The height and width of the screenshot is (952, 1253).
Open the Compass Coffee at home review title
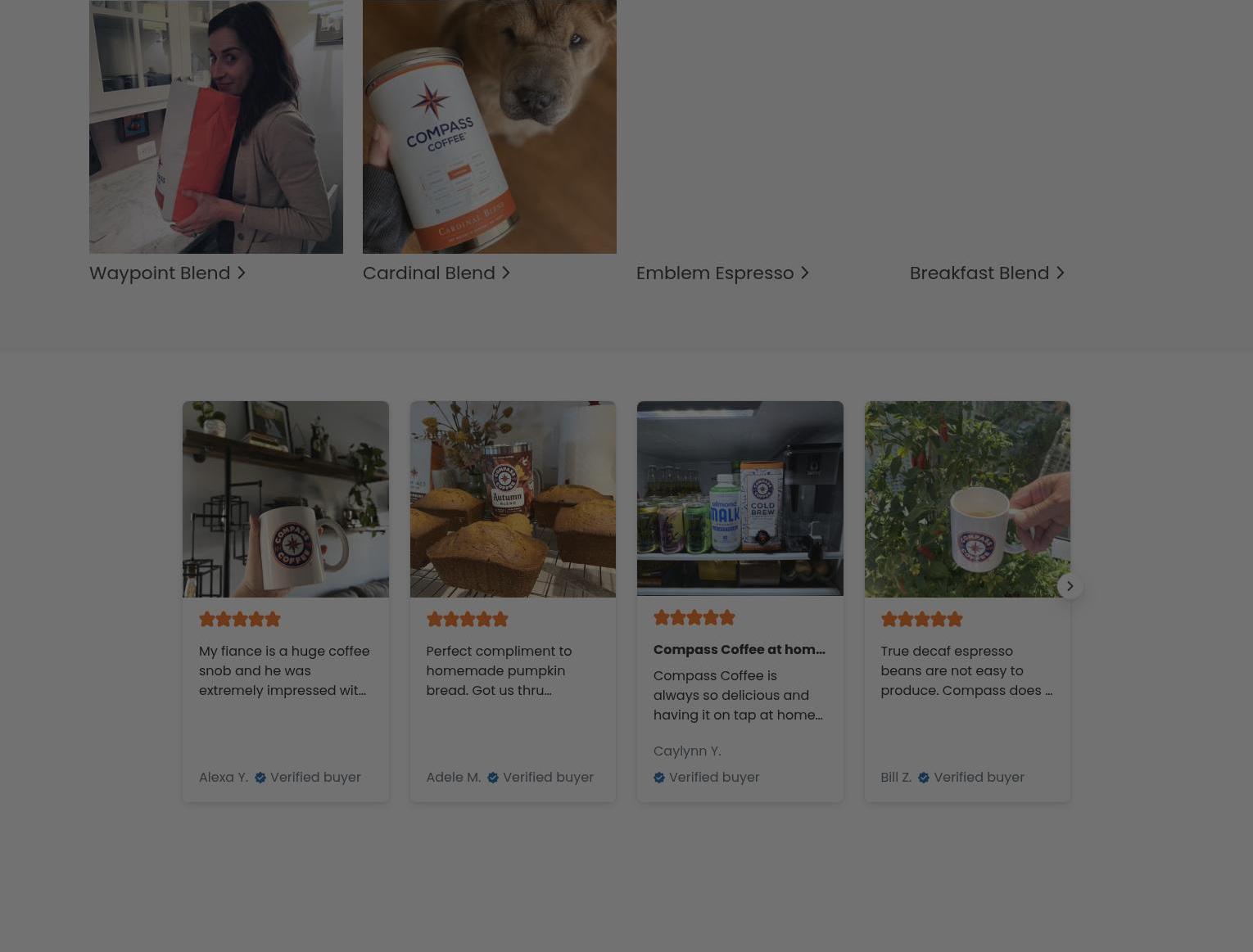(x=740, y=650)
